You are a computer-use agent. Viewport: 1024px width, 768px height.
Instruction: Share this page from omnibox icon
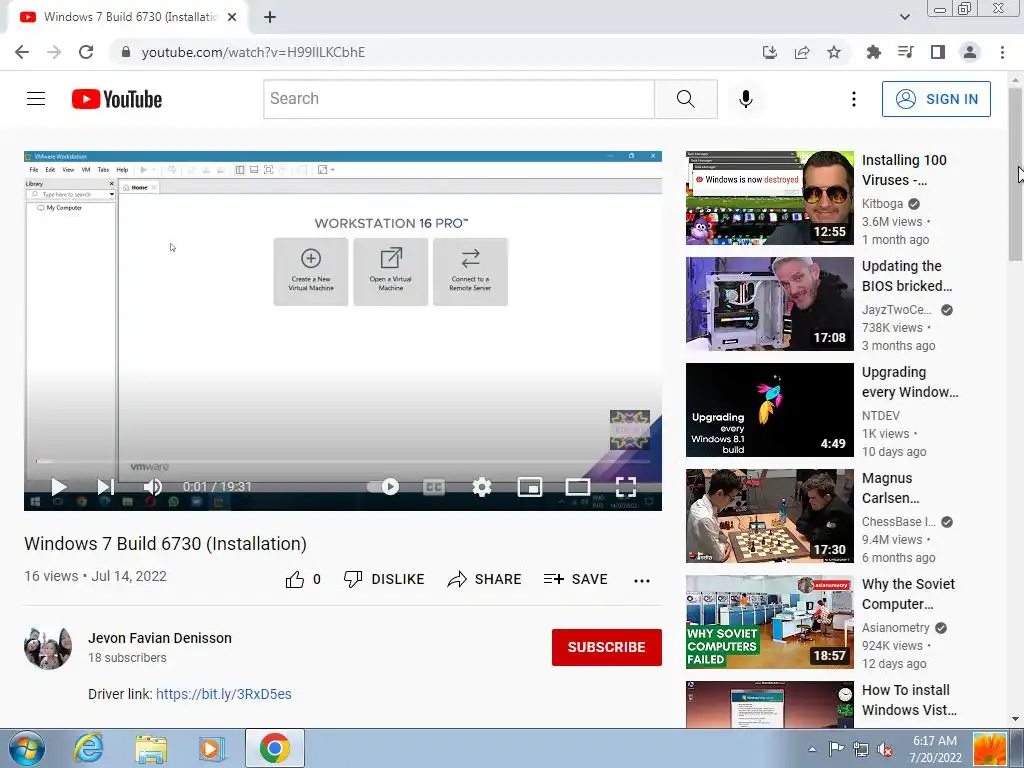tap(802, 52)
